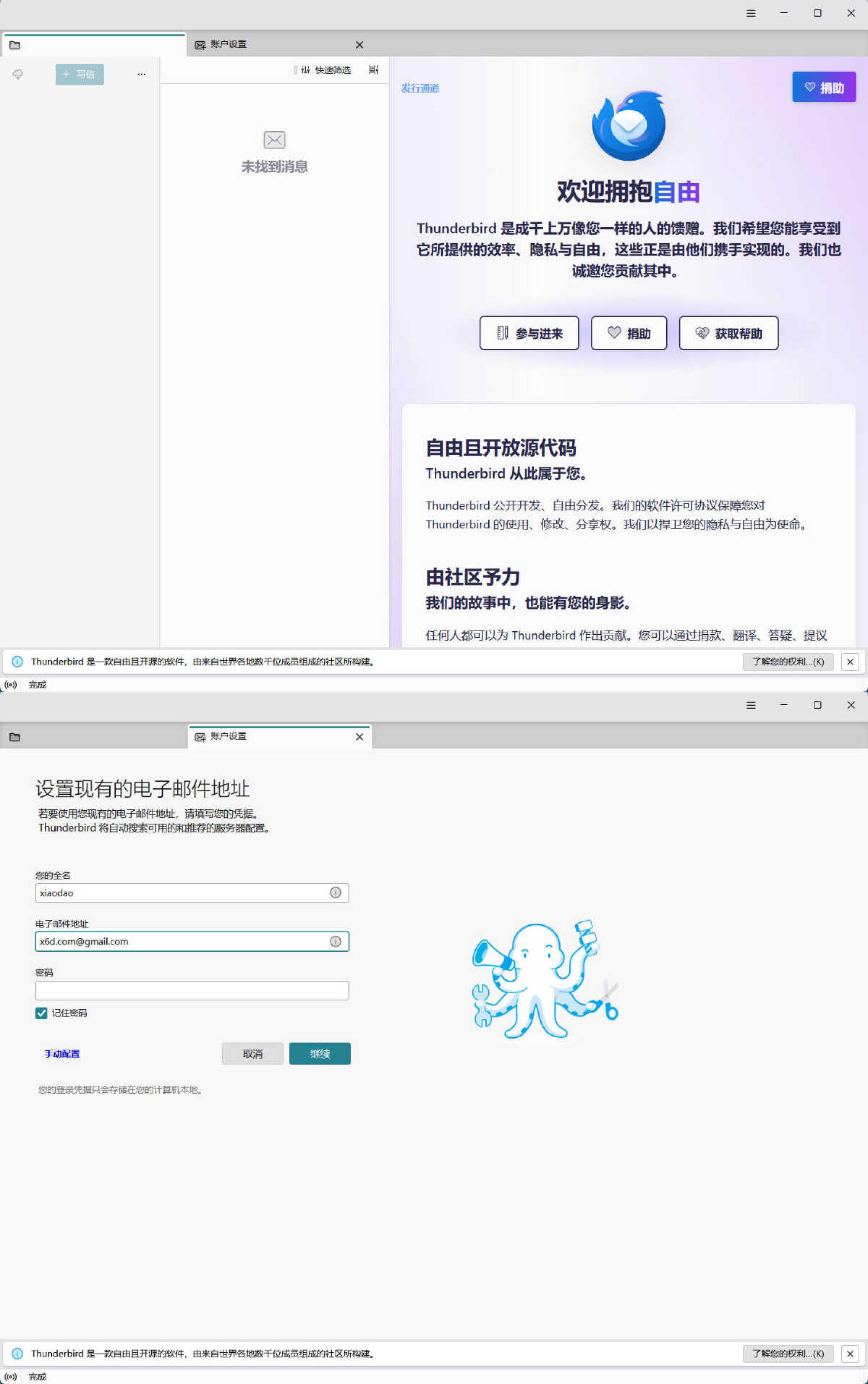
Task: Open the ... more options menu
Action: click(x=141, y=74)
